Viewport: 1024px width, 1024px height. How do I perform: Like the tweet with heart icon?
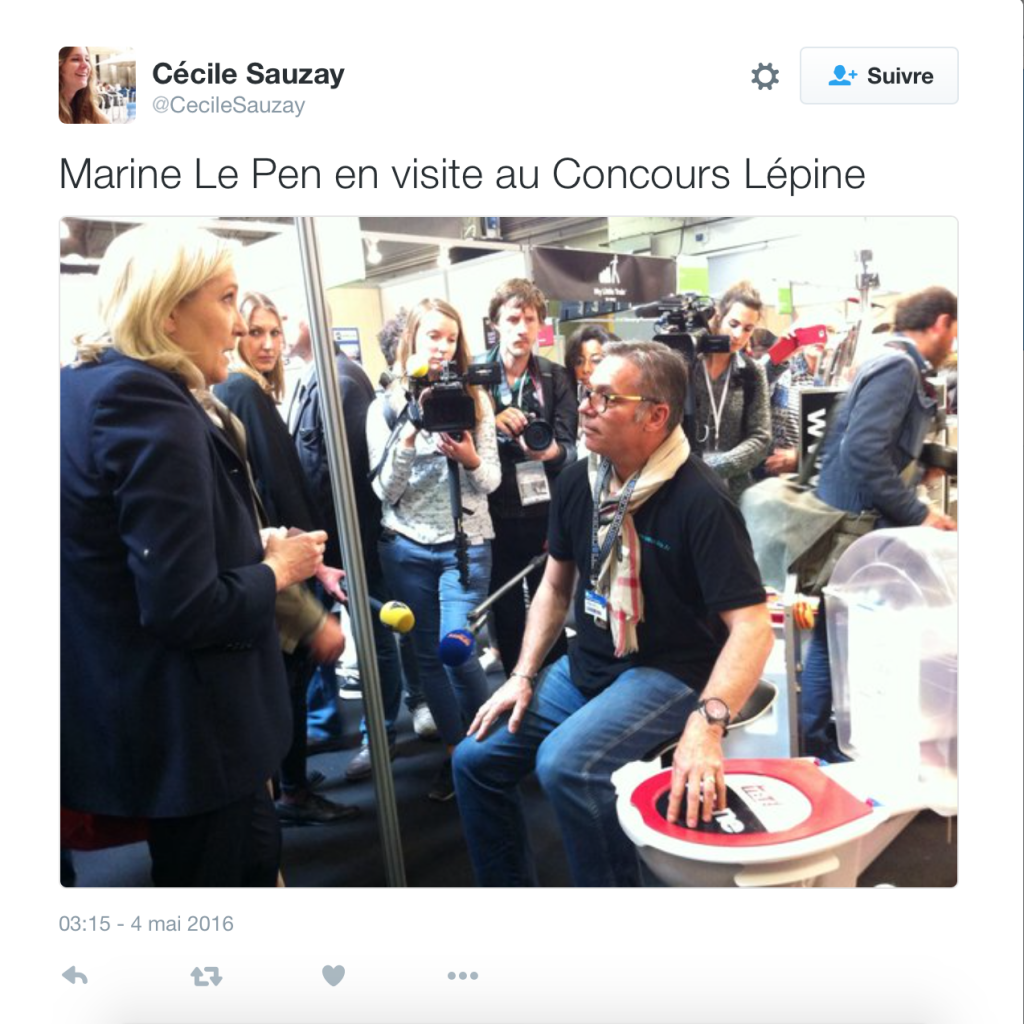pos(334,976)
